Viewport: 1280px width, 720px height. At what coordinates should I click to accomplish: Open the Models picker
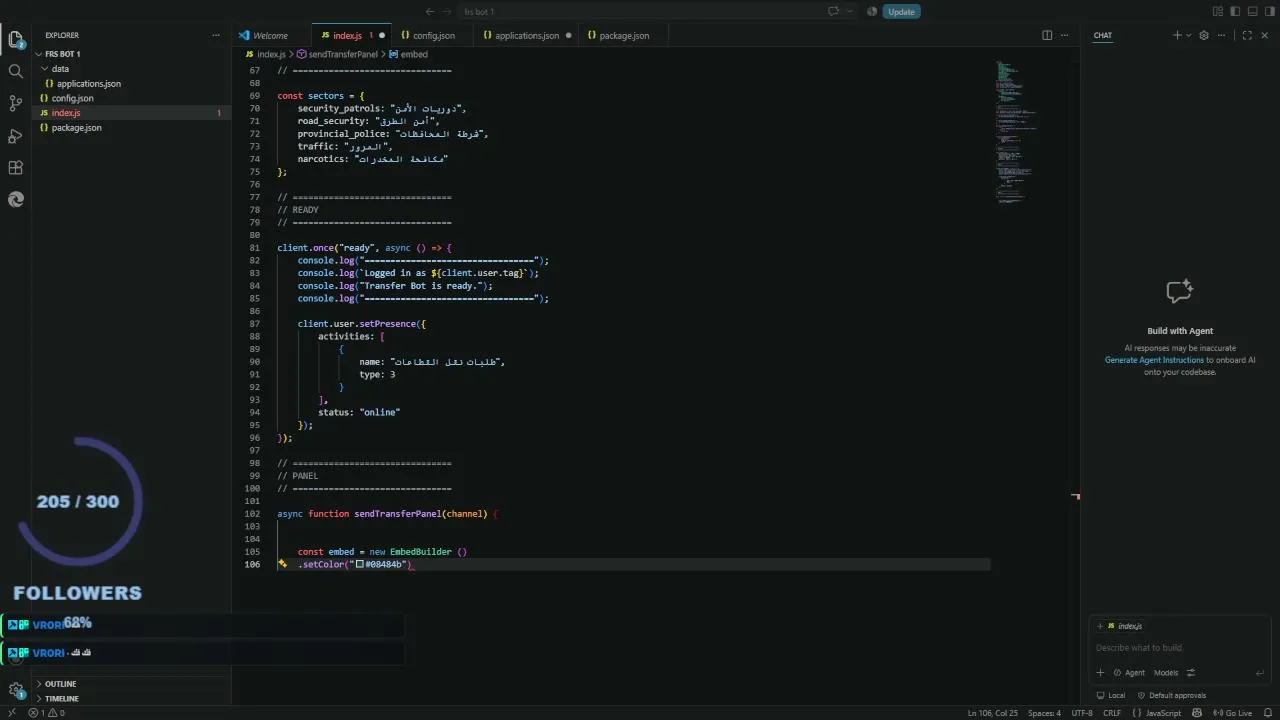pyautogui.click(x=1166, y=673)
